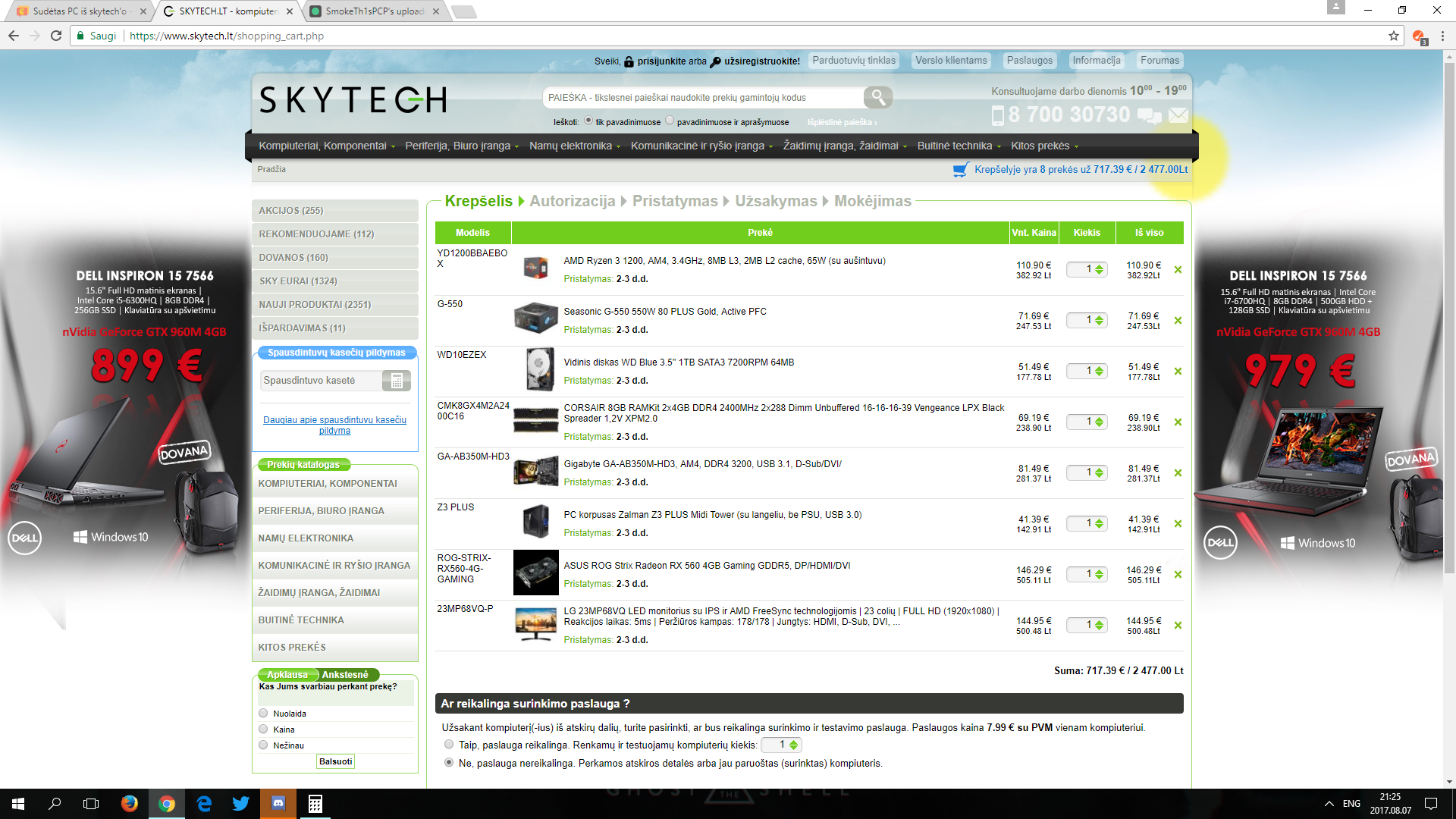Reload the page with the refresh icon
1456x819 pixels.
56,36
